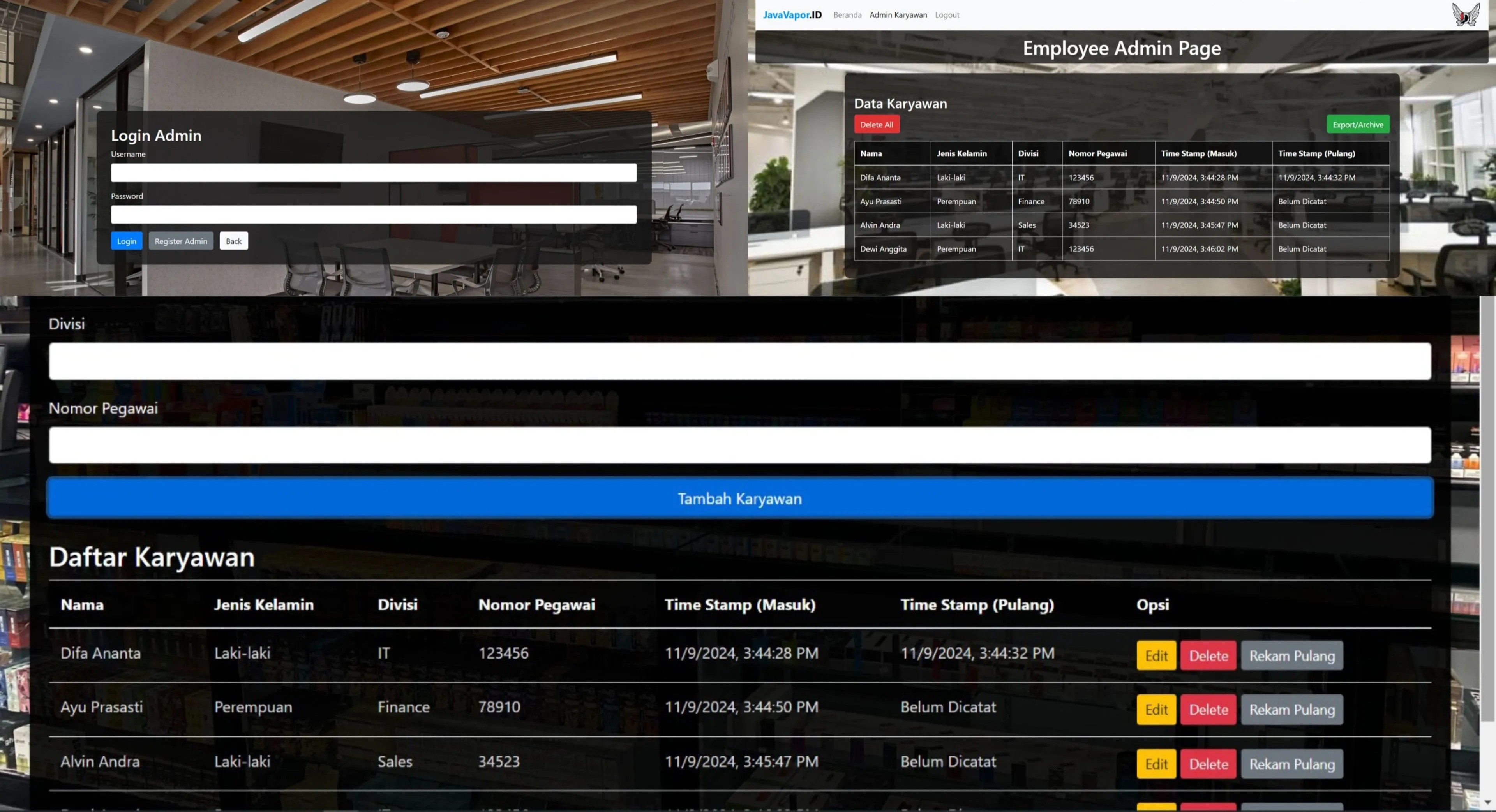Click the red Delete All button
The image size is (1496, 812).
[x=876, y=124]
